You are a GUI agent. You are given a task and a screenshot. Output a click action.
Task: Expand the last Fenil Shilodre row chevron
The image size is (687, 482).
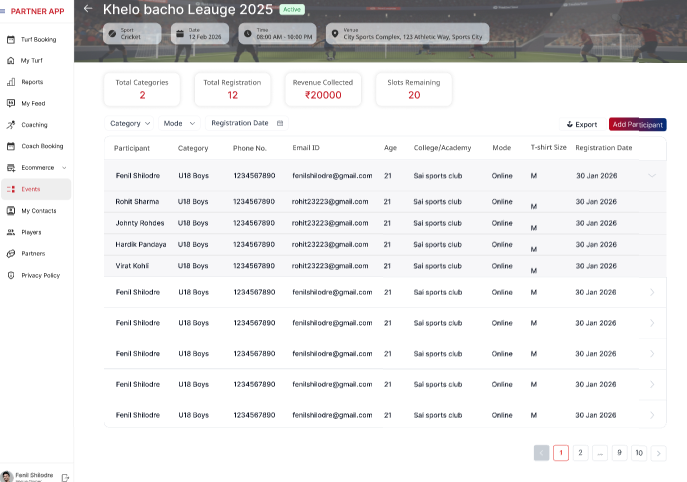pyautogui.click(x=652, y=415)
